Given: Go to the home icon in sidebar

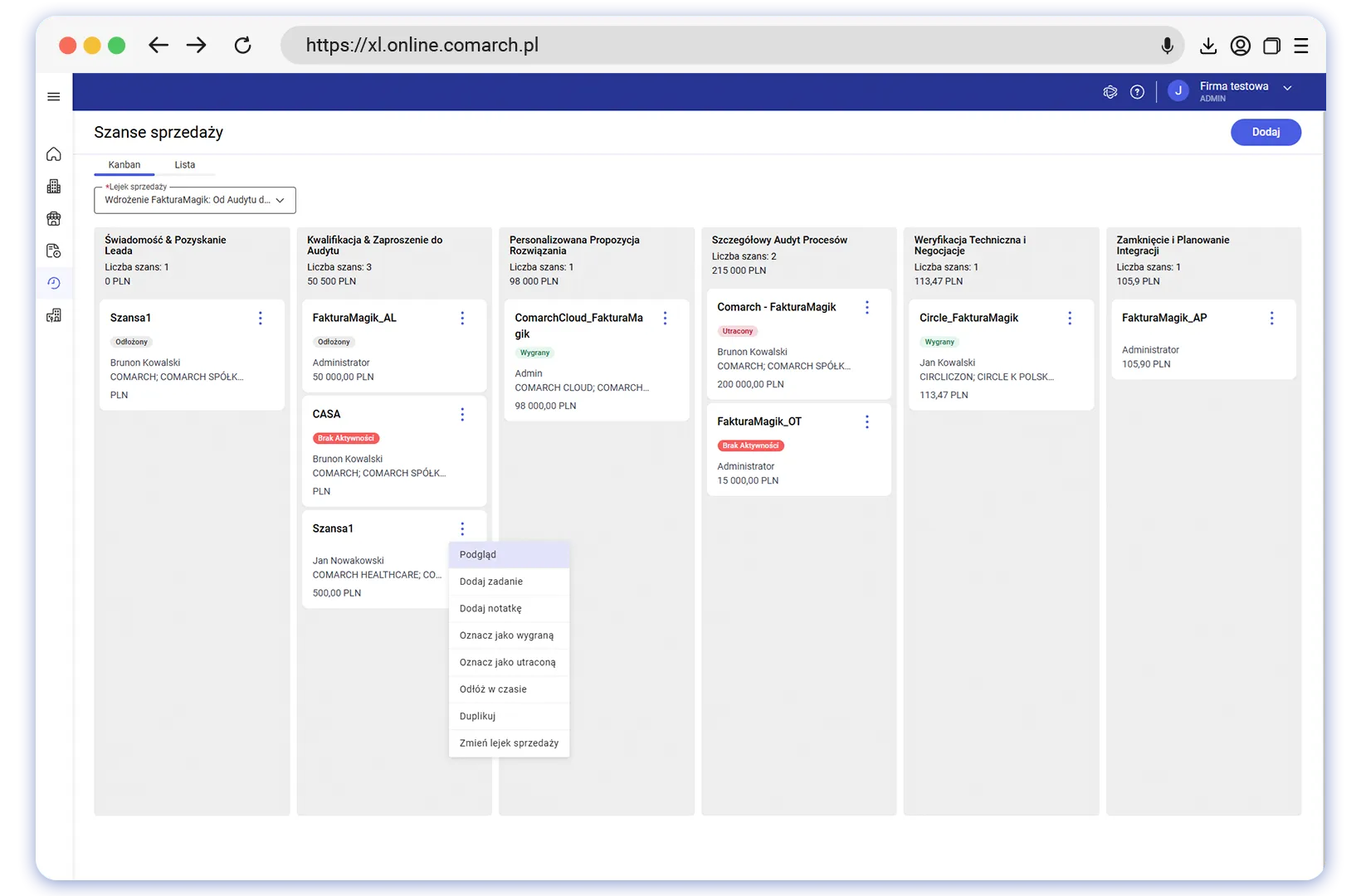Looking at the screenshot, I should (54, 154).
